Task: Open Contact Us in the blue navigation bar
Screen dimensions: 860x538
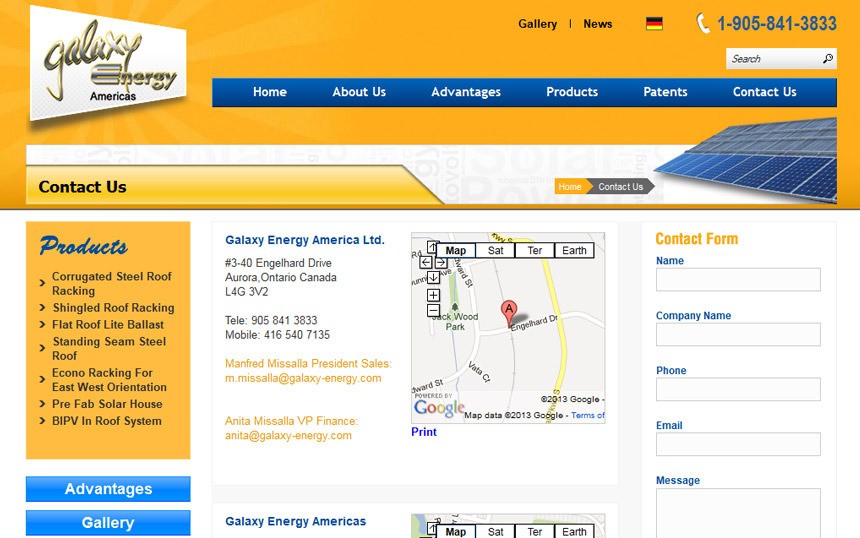Action: pyautogui.click(x=765, y=92)
